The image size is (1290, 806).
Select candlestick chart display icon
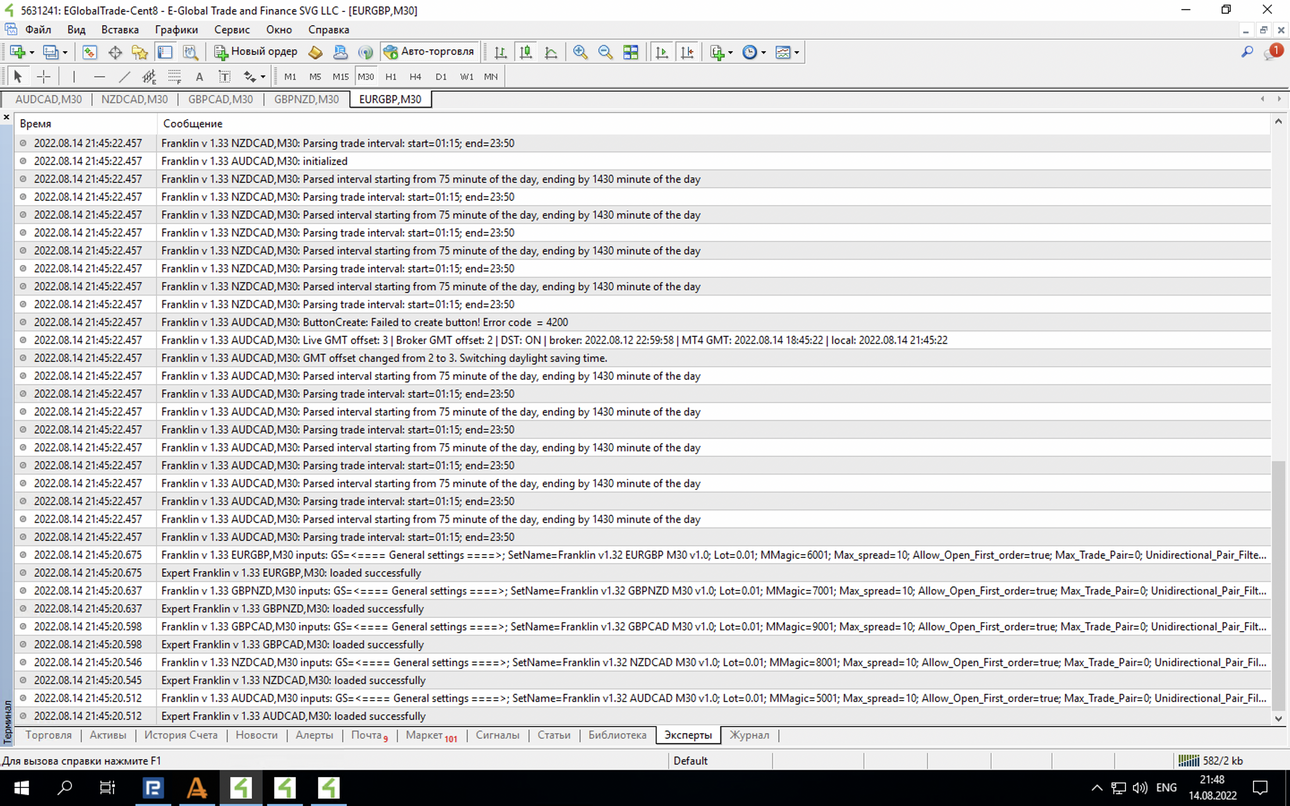(525, 52)
